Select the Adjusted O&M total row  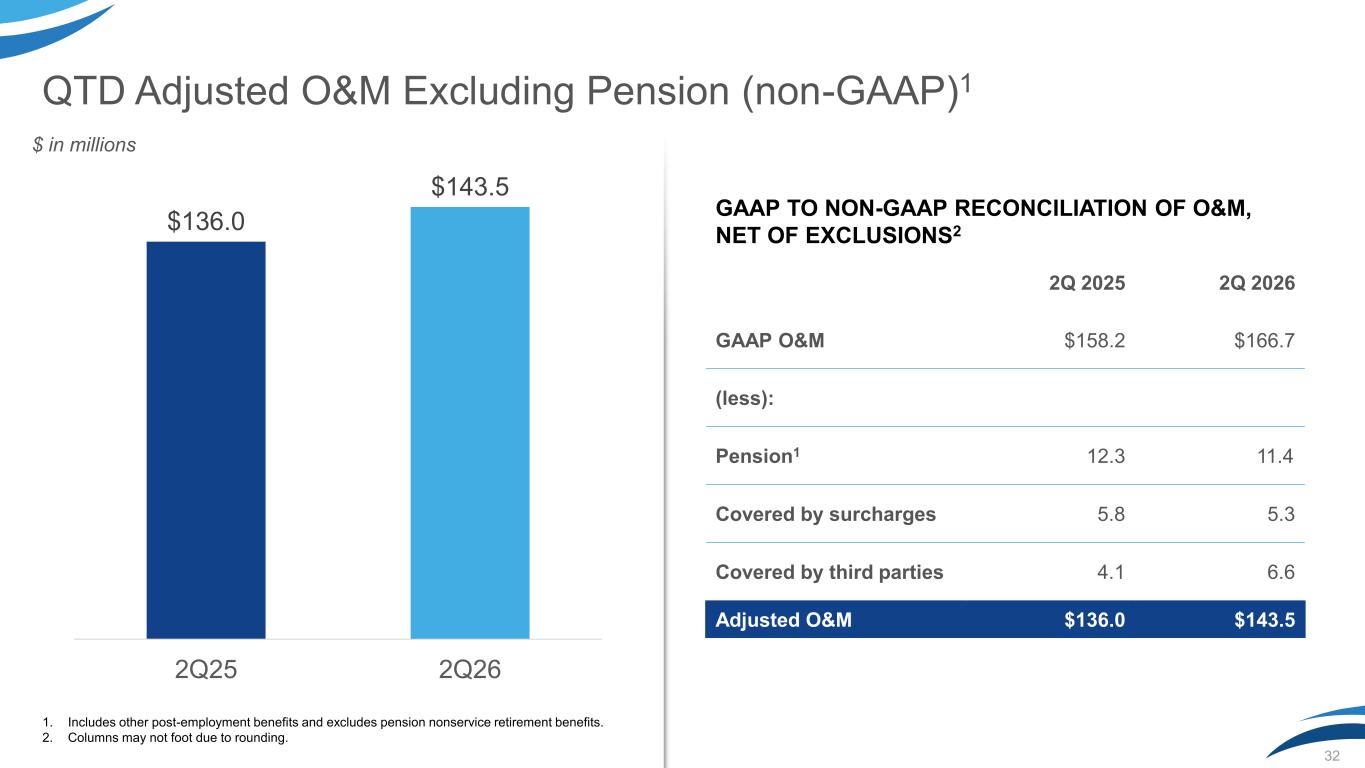[x=1005, y=619]
